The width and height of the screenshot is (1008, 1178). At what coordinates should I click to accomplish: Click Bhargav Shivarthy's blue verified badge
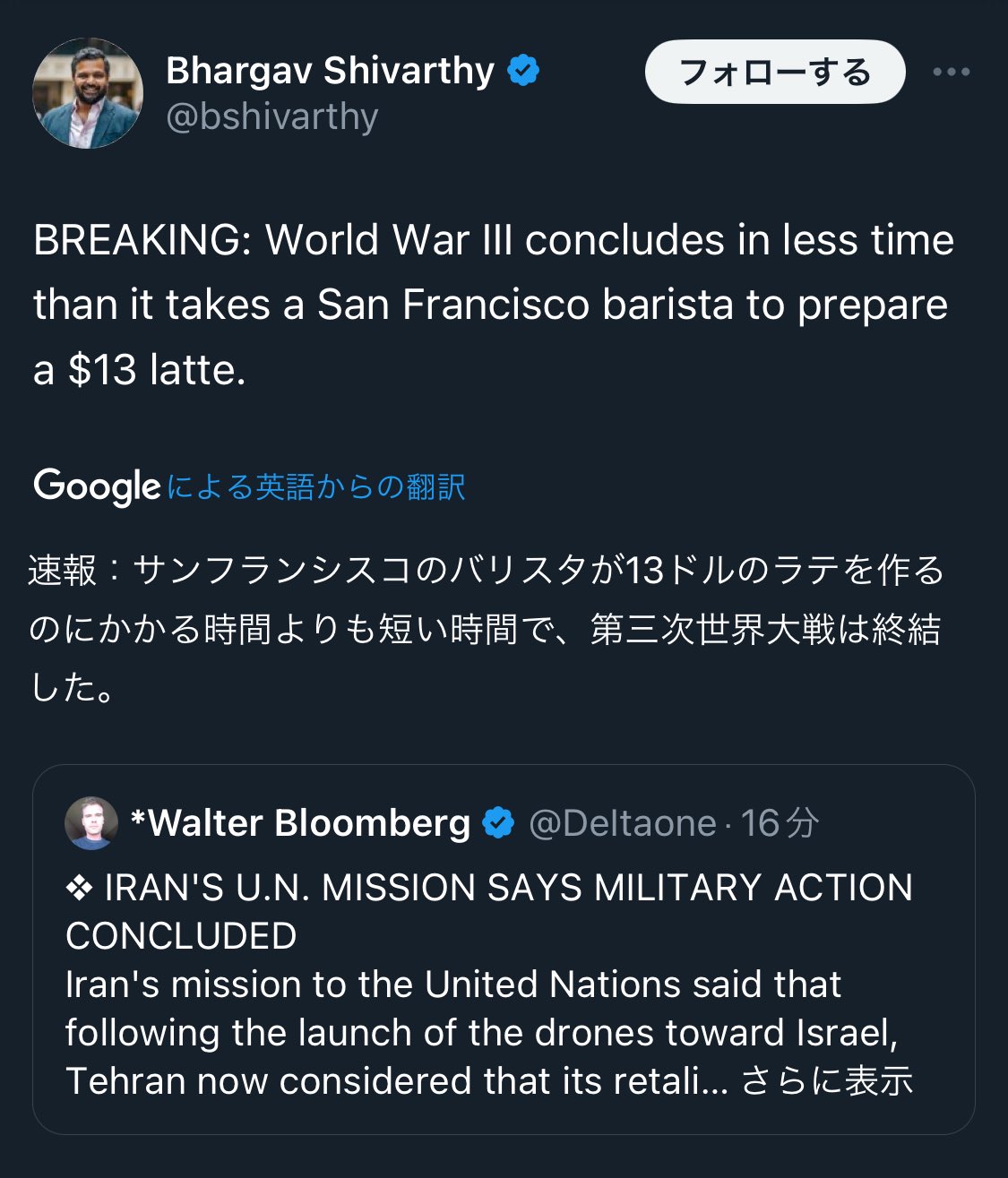click(x=523, y=71)
